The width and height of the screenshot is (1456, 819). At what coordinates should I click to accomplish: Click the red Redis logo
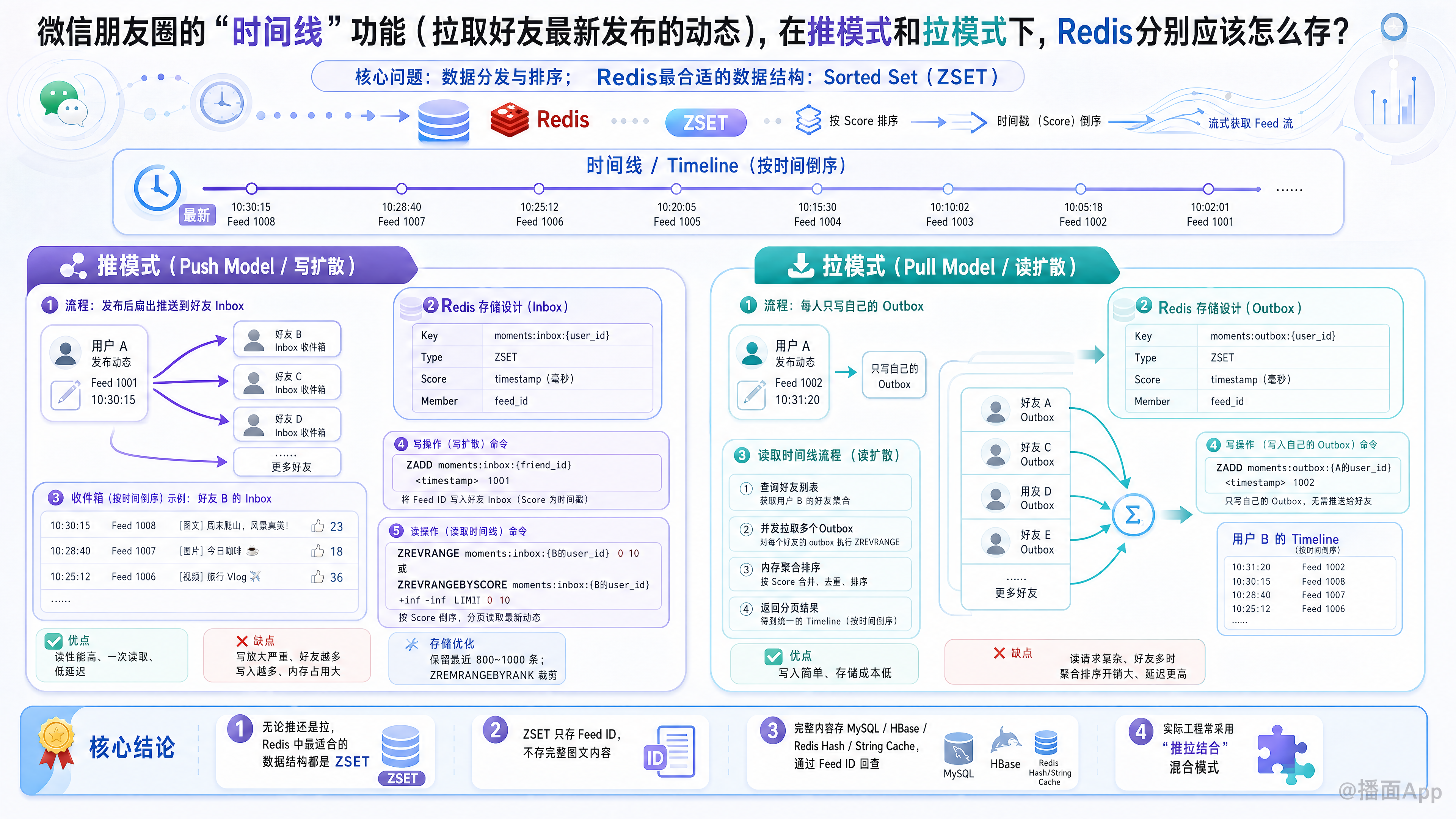pyautogui.click(x=509, y=120)
